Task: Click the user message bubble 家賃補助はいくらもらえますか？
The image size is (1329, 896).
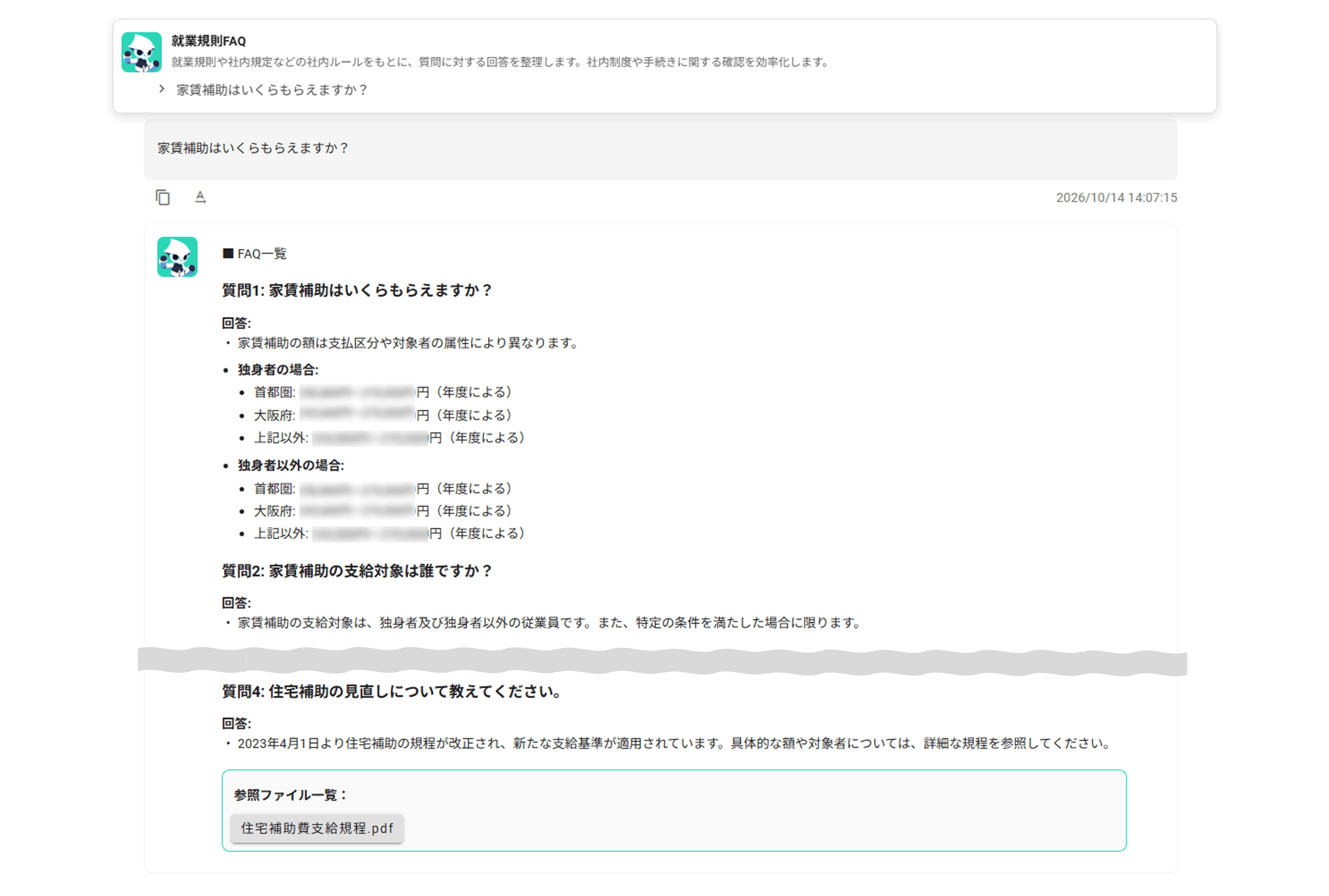Action: (x=660, y=149)
